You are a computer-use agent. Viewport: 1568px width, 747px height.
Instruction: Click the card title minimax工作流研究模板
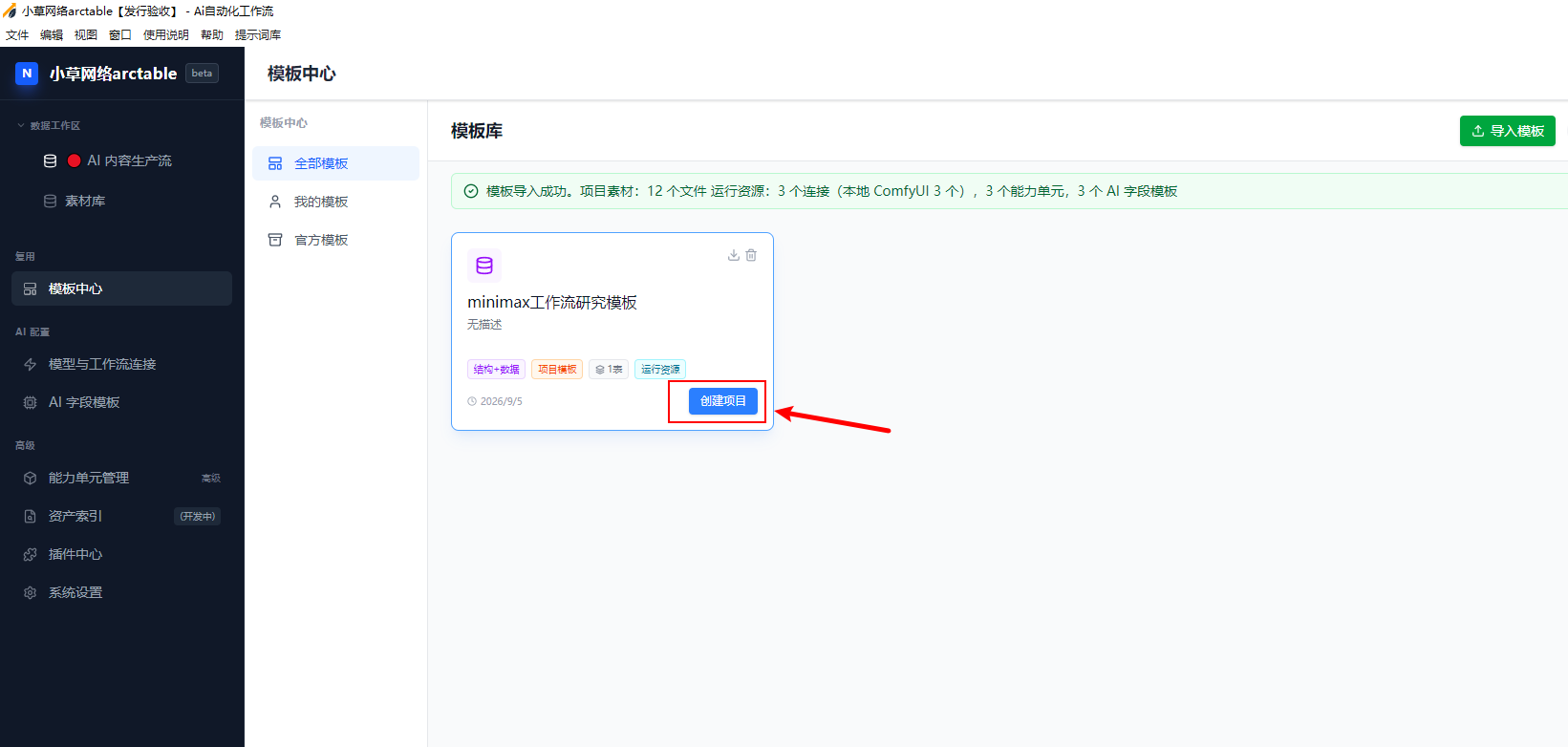tap(552, 303)
